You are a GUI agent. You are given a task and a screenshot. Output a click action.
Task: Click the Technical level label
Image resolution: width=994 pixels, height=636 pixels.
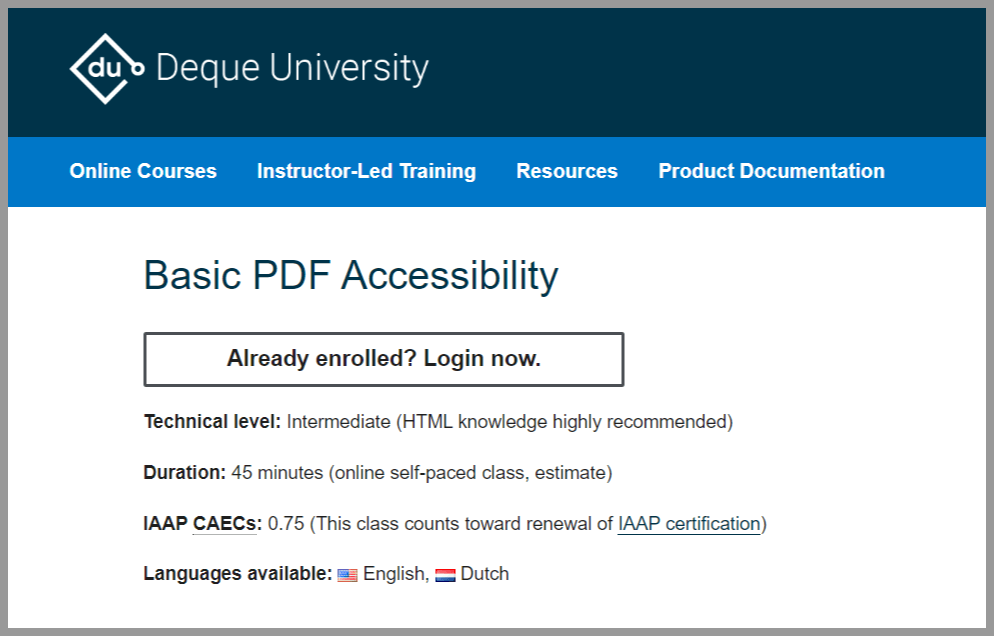coord(212,422)
